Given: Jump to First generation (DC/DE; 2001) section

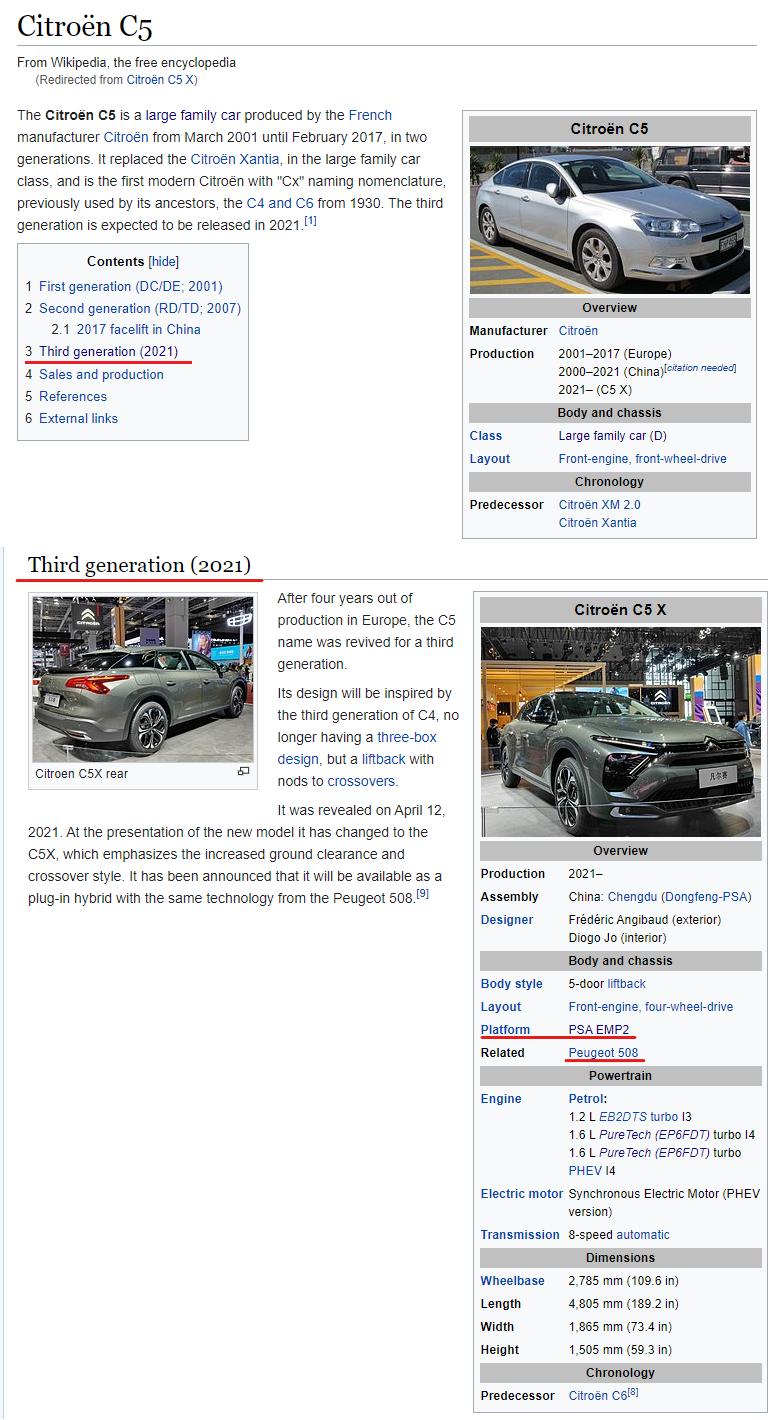Looking at the screenshot, I should [x=131, y=286].
